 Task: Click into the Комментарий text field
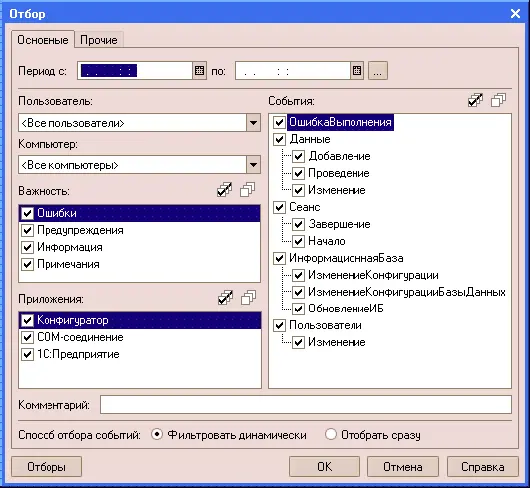point(306,405)
